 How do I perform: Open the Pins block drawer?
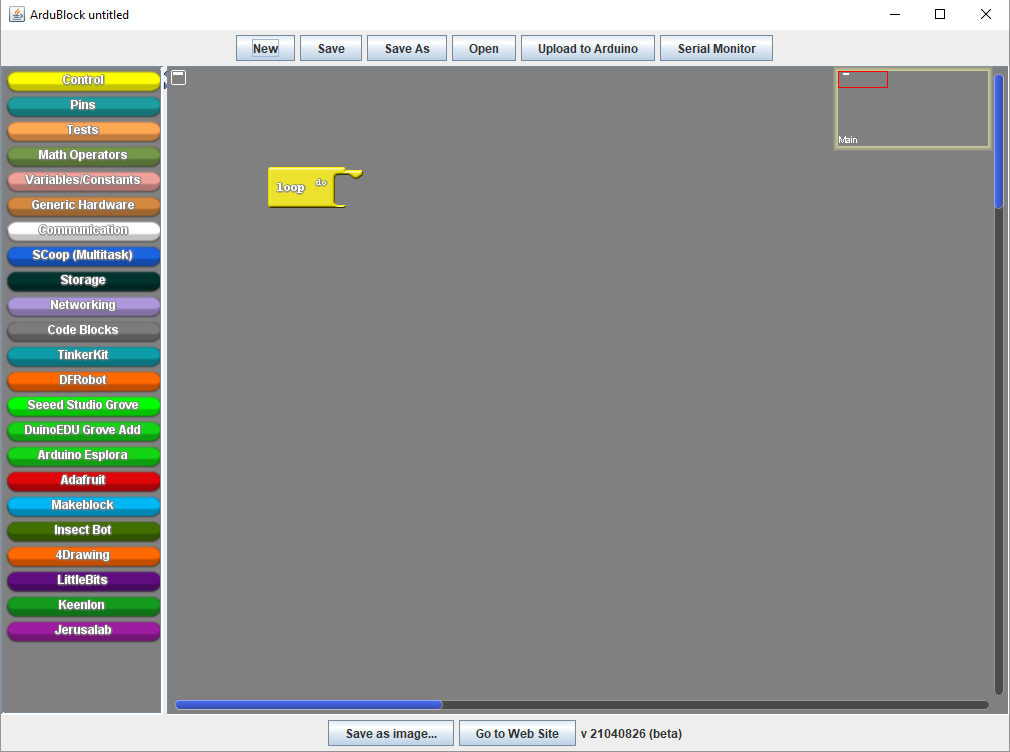83,106
